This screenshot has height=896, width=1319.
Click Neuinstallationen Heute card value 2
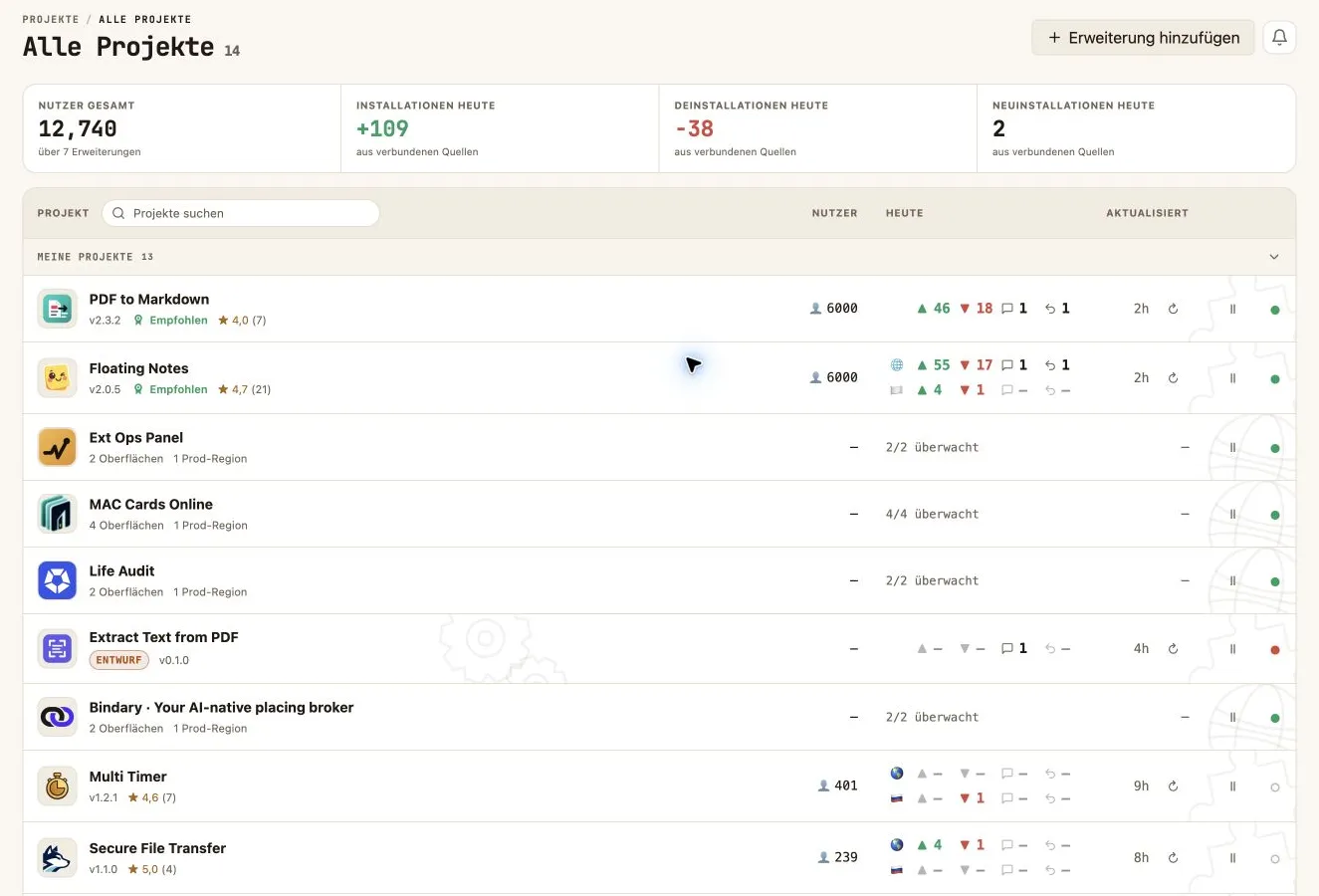(999, 128)
